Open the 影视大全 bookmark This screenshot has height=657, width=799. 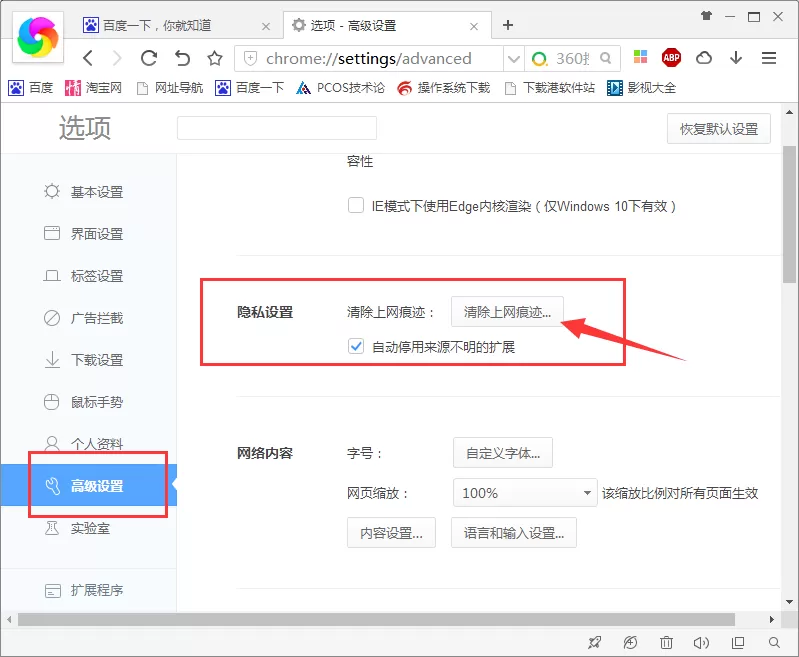(642, 88)
